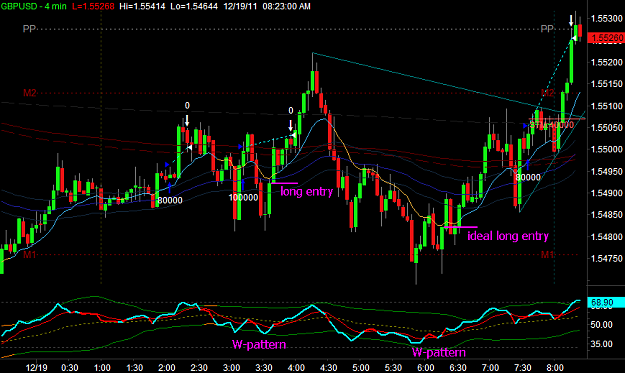This screenshot has height=373, width=625.
Task: Click the left M1 pivot level label
Action: (29, 254)
